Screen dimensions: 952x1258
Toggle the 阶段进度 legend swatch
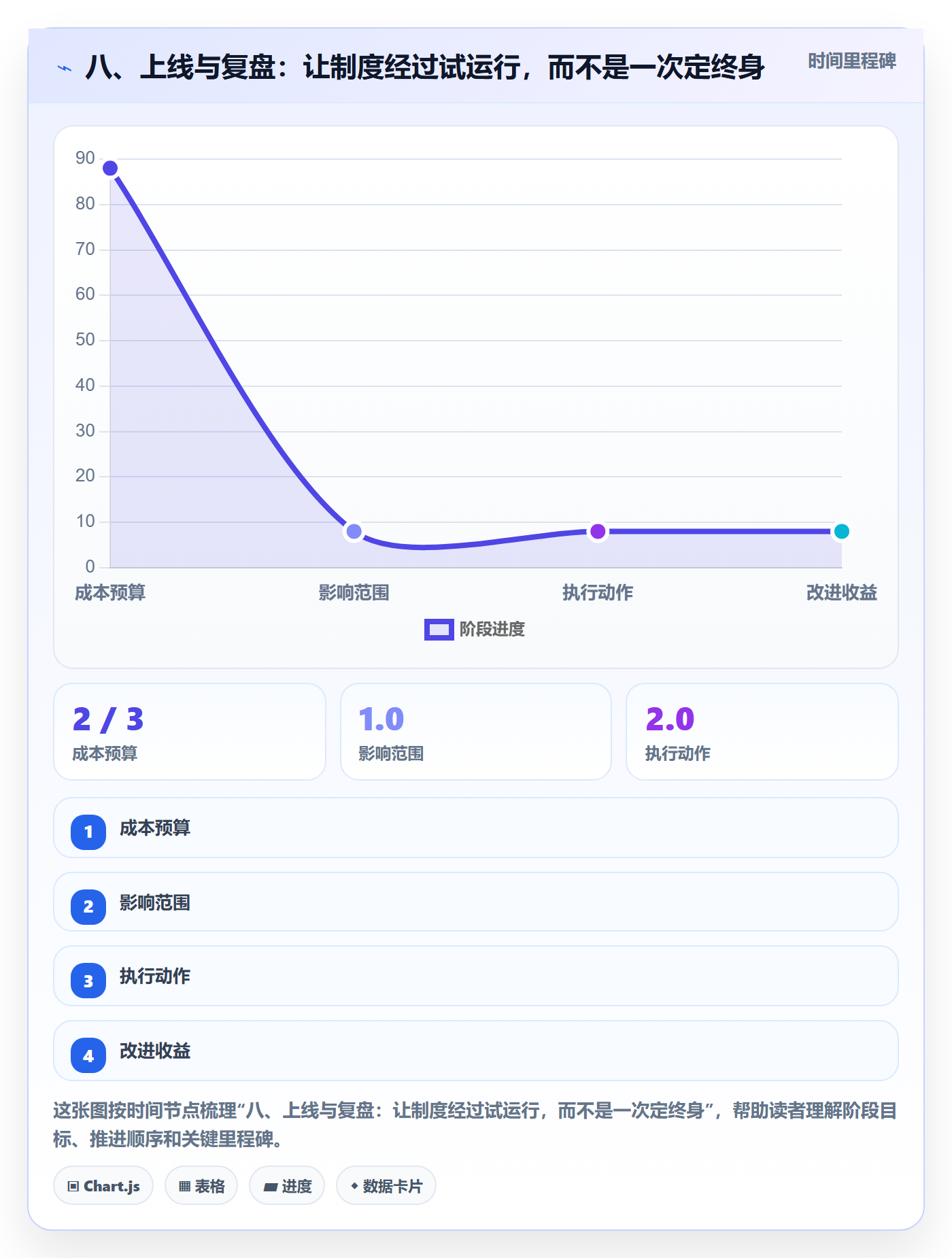point(439,630)
